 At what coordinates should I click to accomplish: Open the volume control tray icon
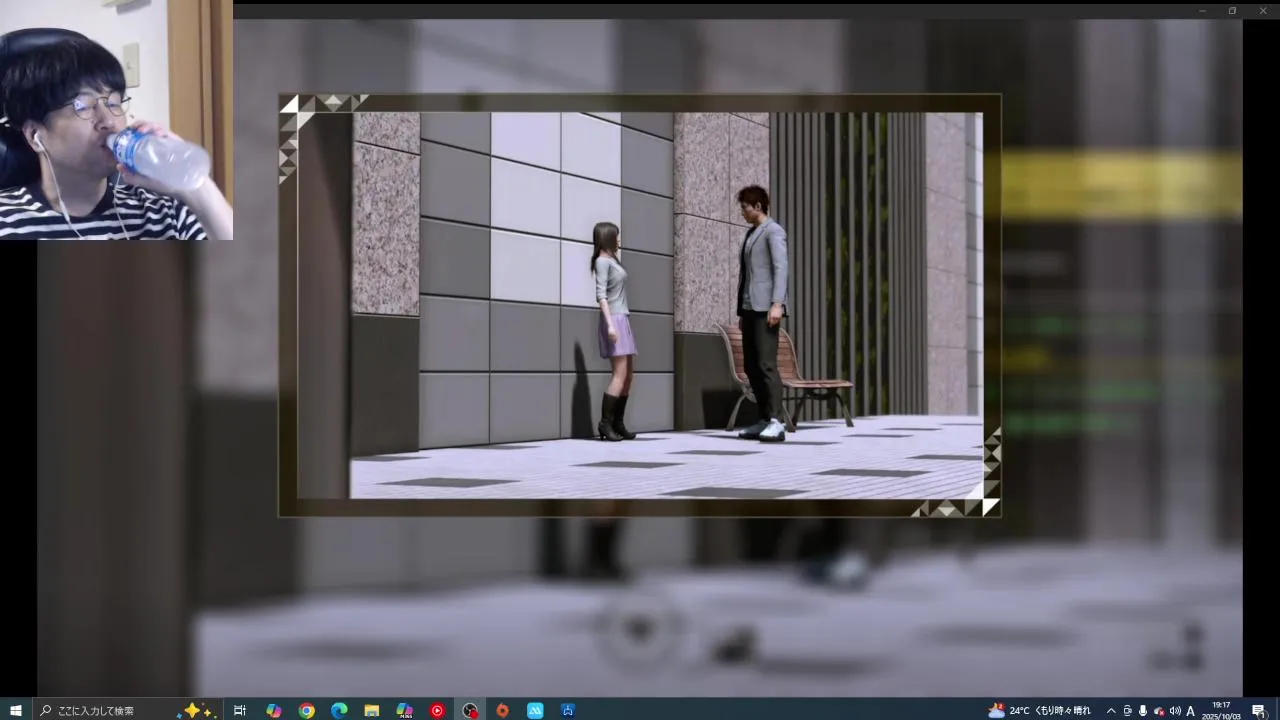pyautogui.click(x=1175, y=710)
